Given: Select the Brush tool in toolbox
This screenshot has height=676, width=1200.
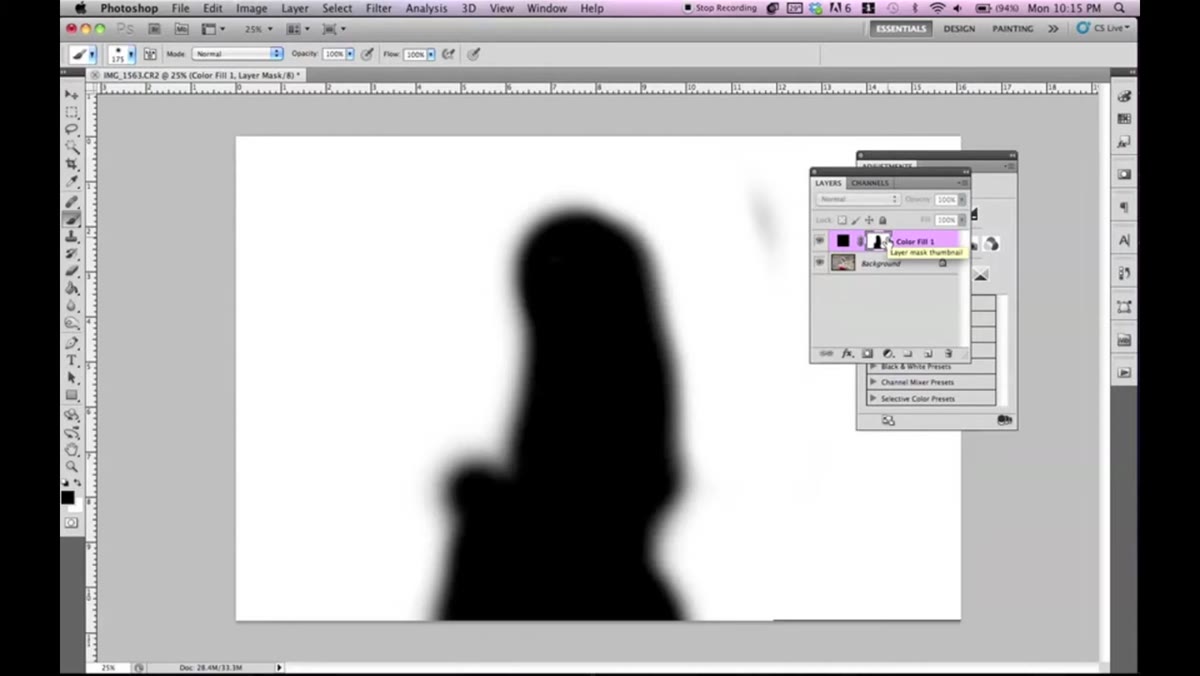Looking at the screenshot, I should [x=72, y=219].
